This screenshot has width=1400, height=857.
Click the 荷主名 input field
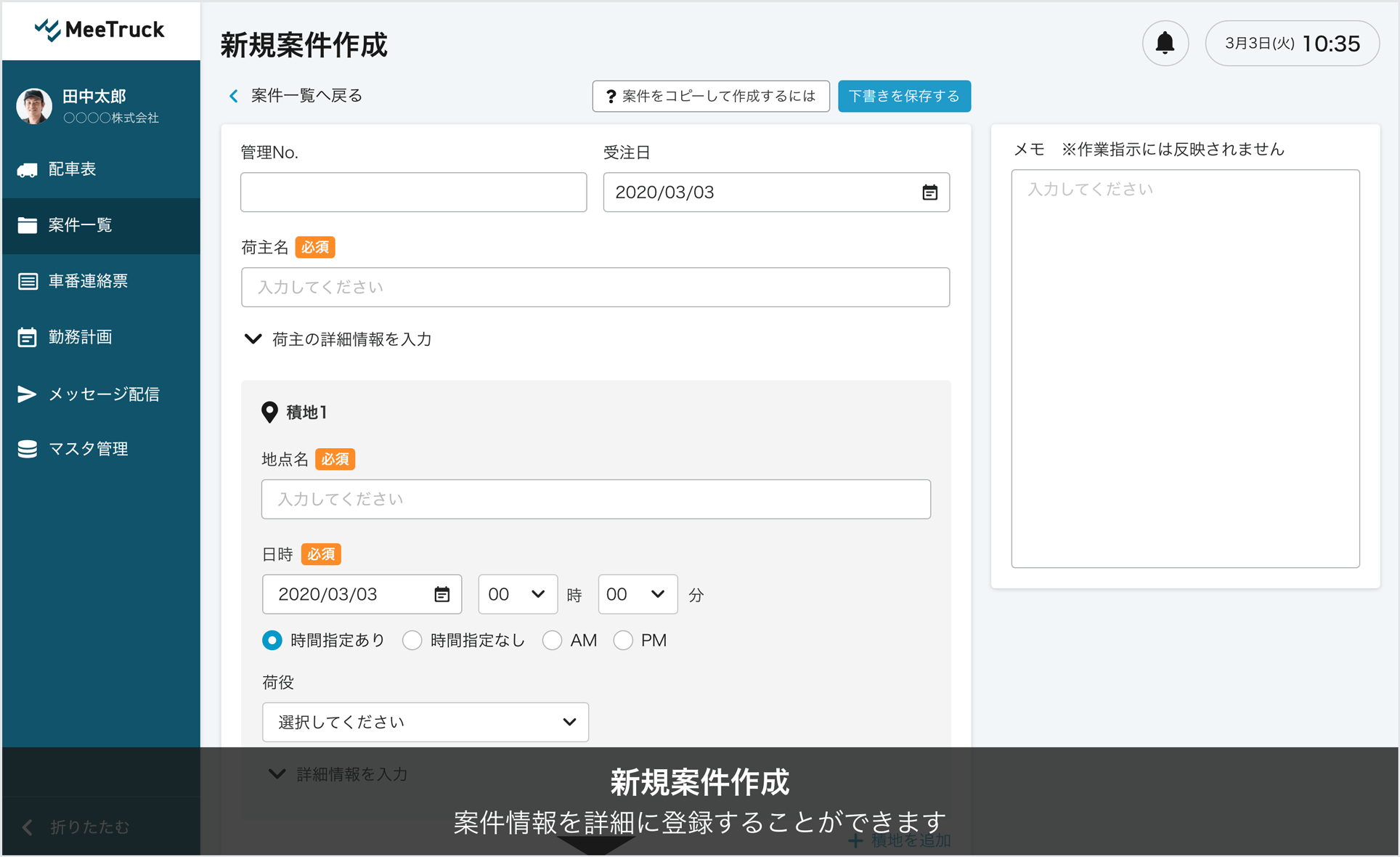pyautogui.click(x=595, y=287)
